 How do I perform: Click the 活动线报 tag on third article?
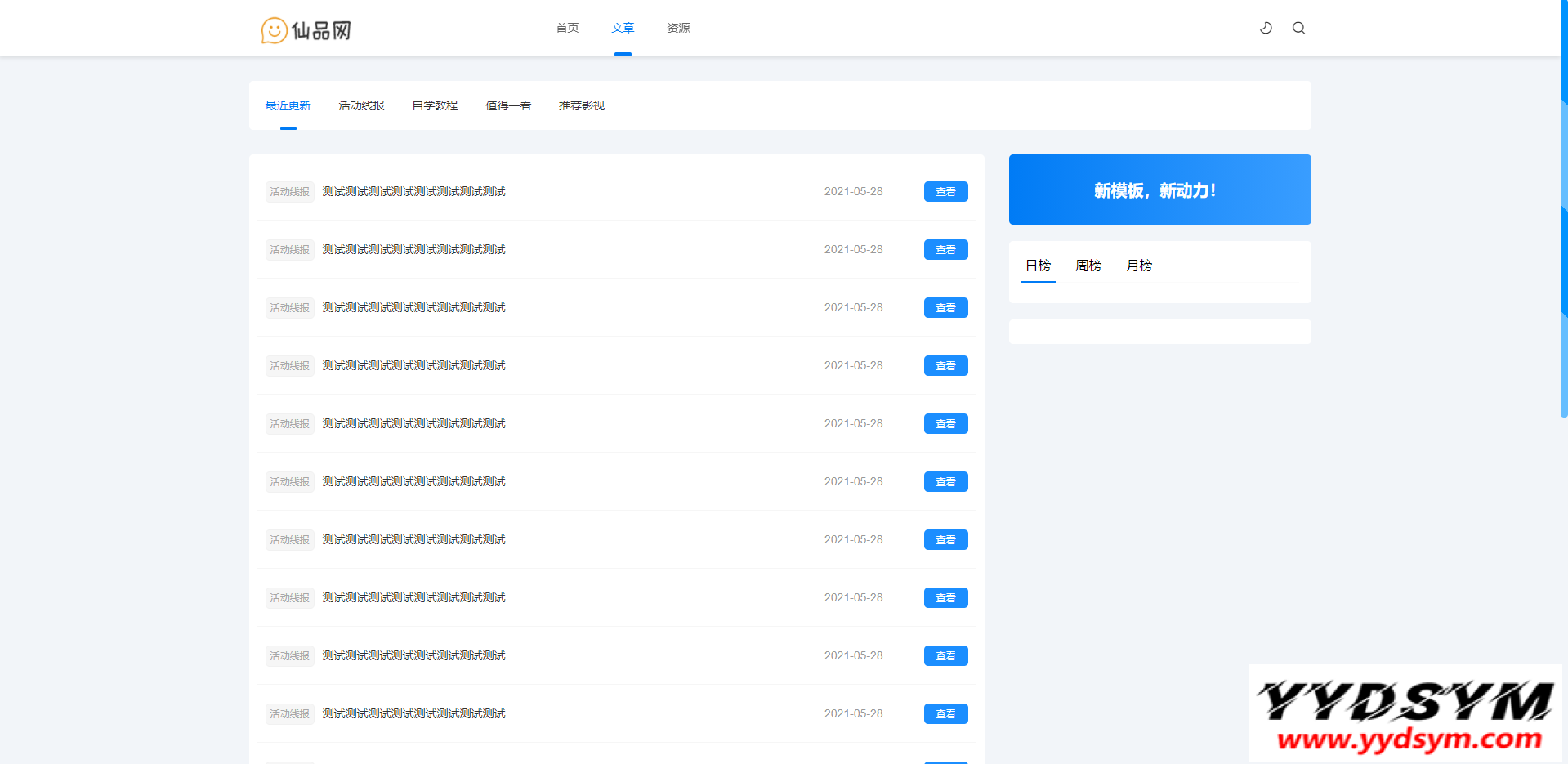(289, 307)
